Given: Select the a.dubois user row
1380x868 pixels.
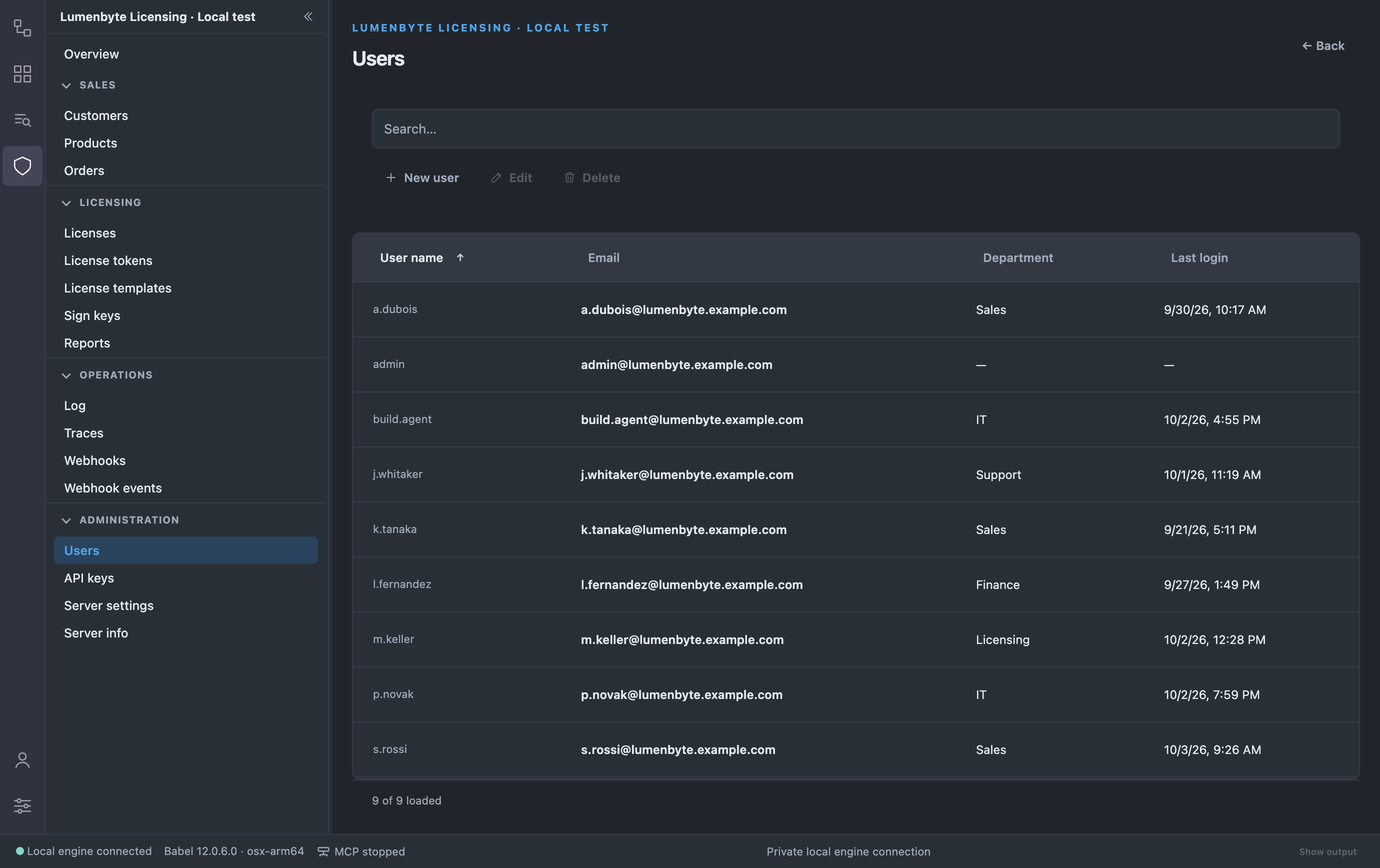Looking at the screenshot, I should pyautogui.click(x=855, y=309).
